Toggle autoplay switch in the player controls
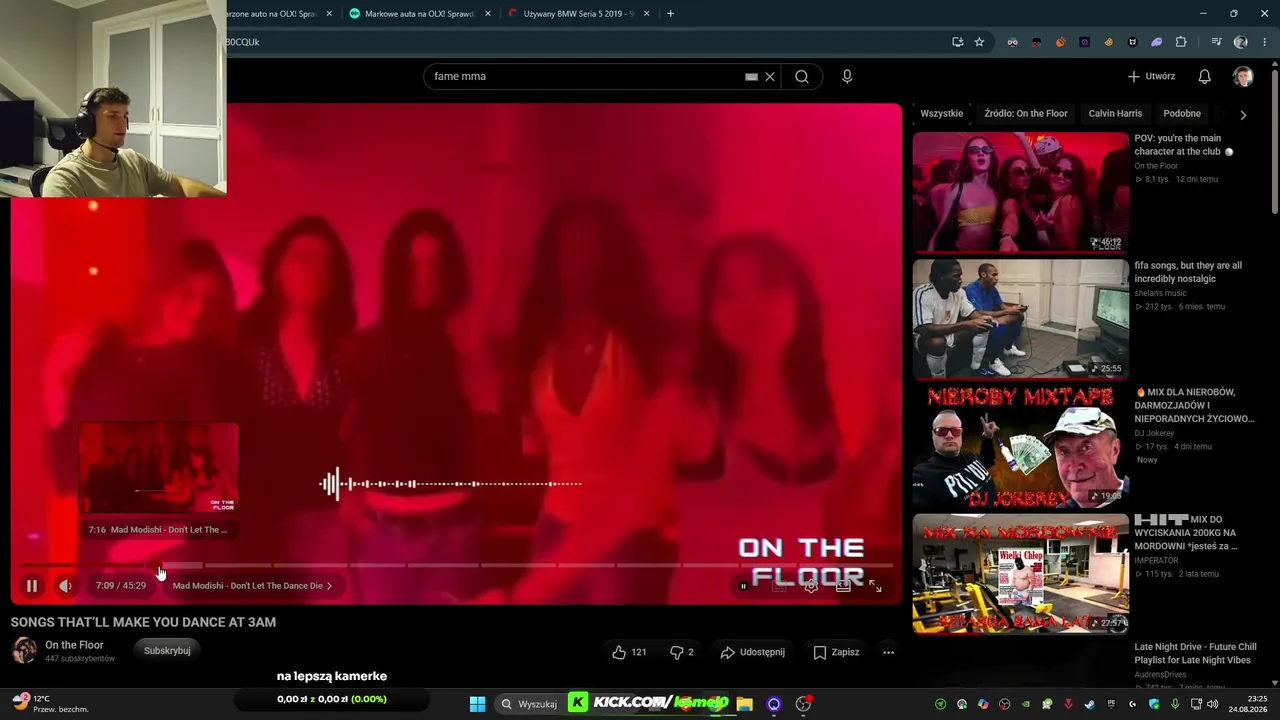This screenshot has height=720, width=1280. pyautogui.click(x=743, y=586)
